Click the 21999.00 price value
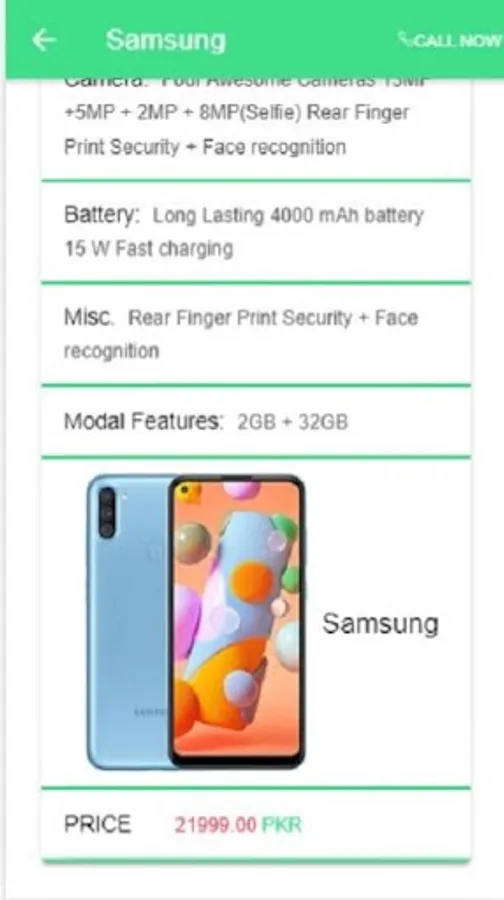The image size is (504, 900). click(x=215, y=825)
